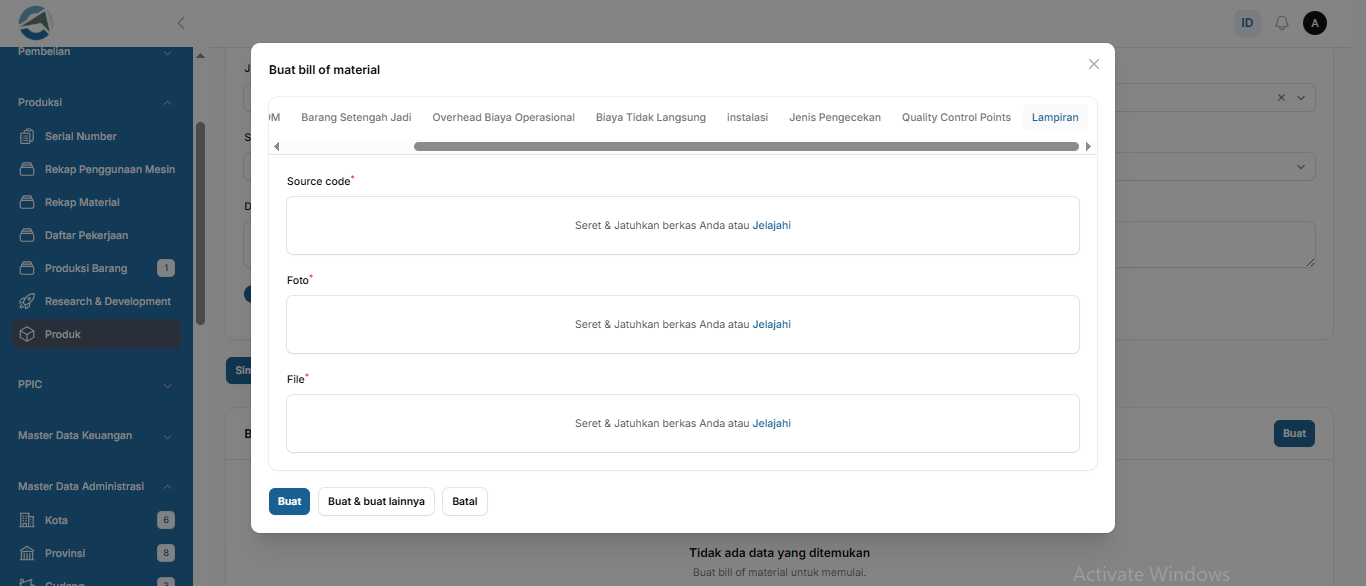
Task: Expand the PPIC sidebar group
Action: (96, 384)
